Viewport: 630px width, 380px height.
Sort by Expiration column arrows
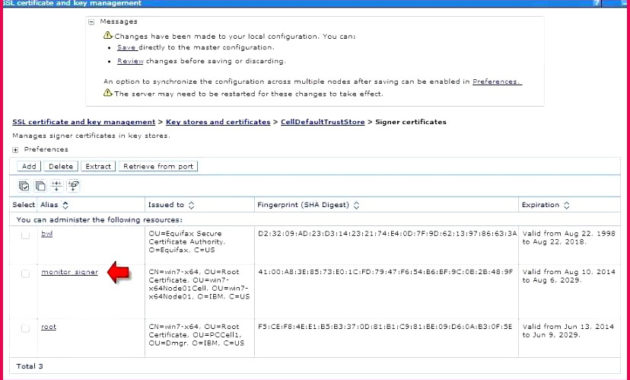[x=567, y=205]
